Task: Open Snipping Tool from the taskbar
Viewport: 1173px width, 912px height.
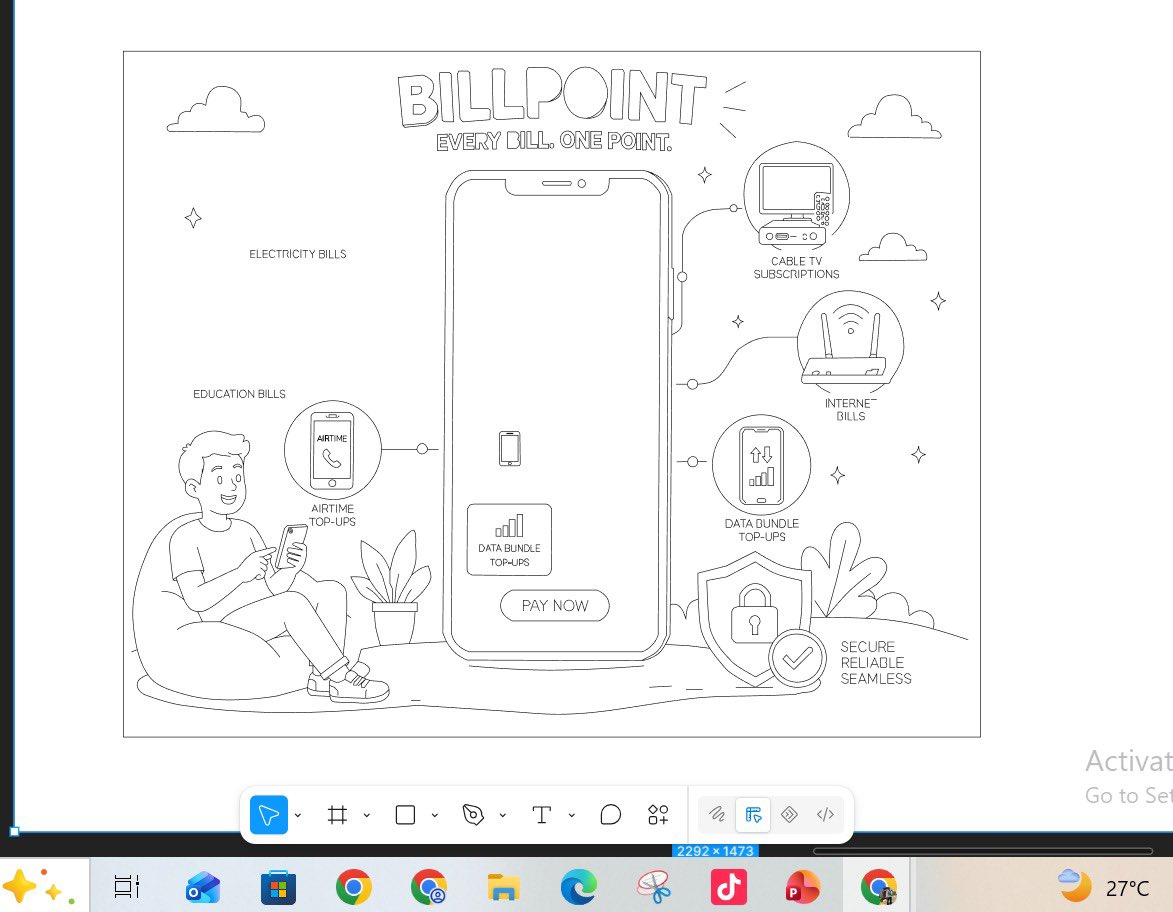Action: pyautogui.click(x=654, y=888)
